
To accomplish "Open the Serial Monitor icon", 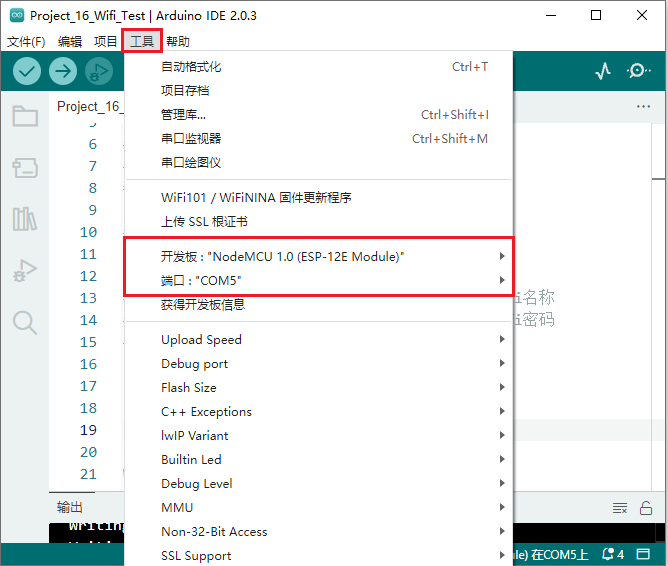I will click(639, 71).
